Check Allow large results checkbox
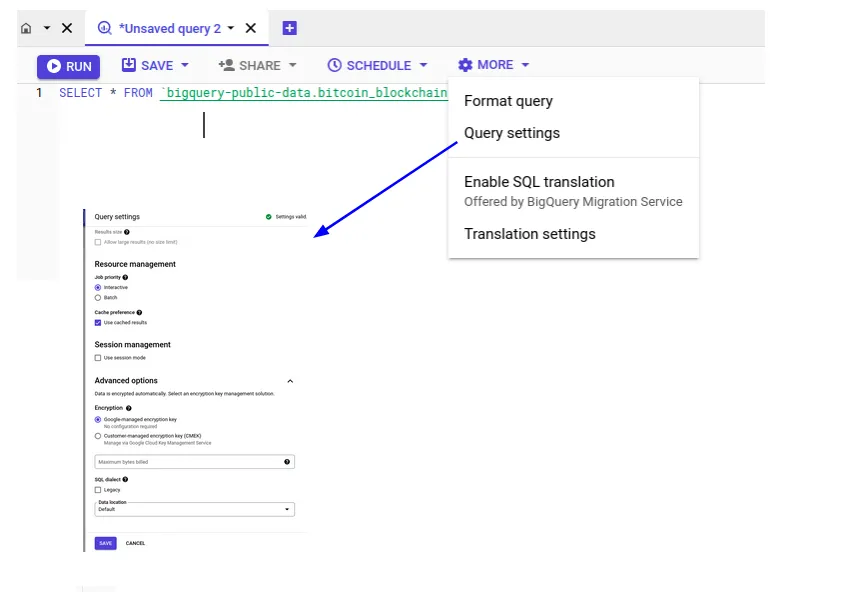The width and height of the screenshot is (864, 592). point(98,242)
